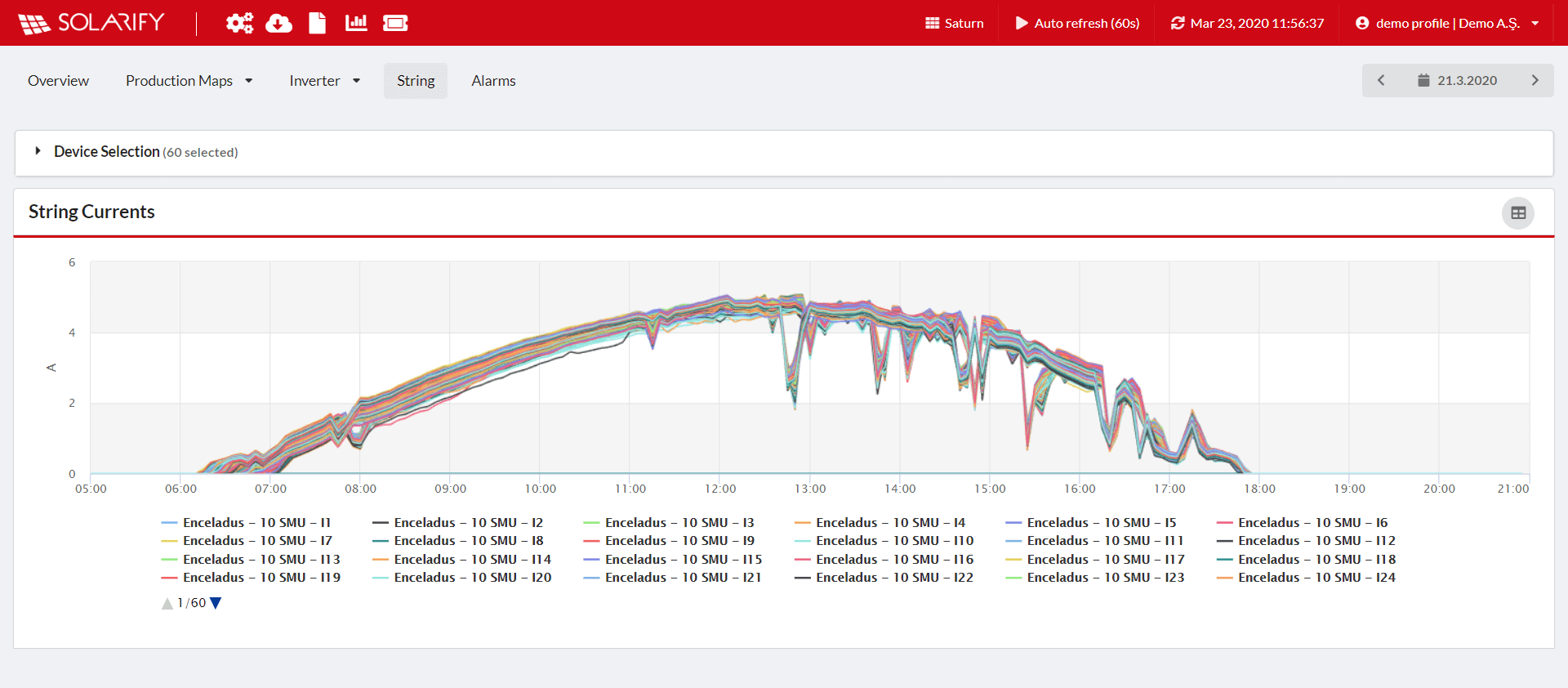
Task: Select the String tab
Action: point(416,81)
